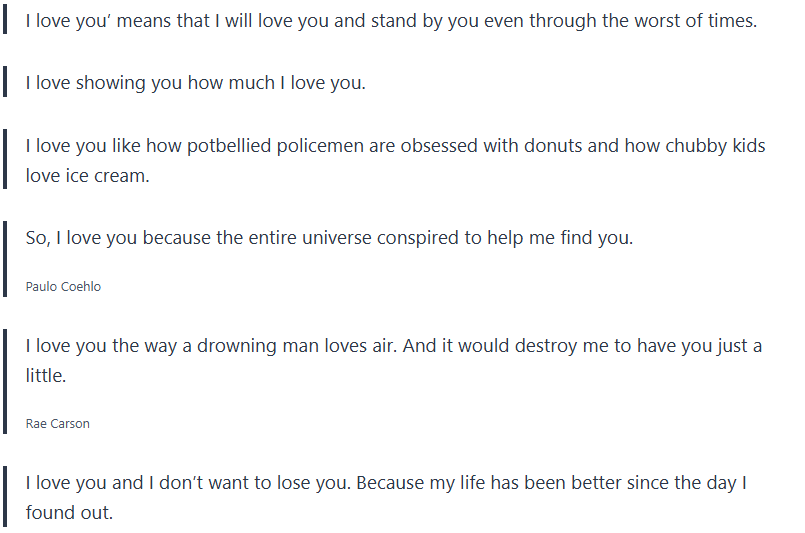Click the vertical bar beside the "worst of times" quote
Screen dimensions: 805x533
coord(6,20)
